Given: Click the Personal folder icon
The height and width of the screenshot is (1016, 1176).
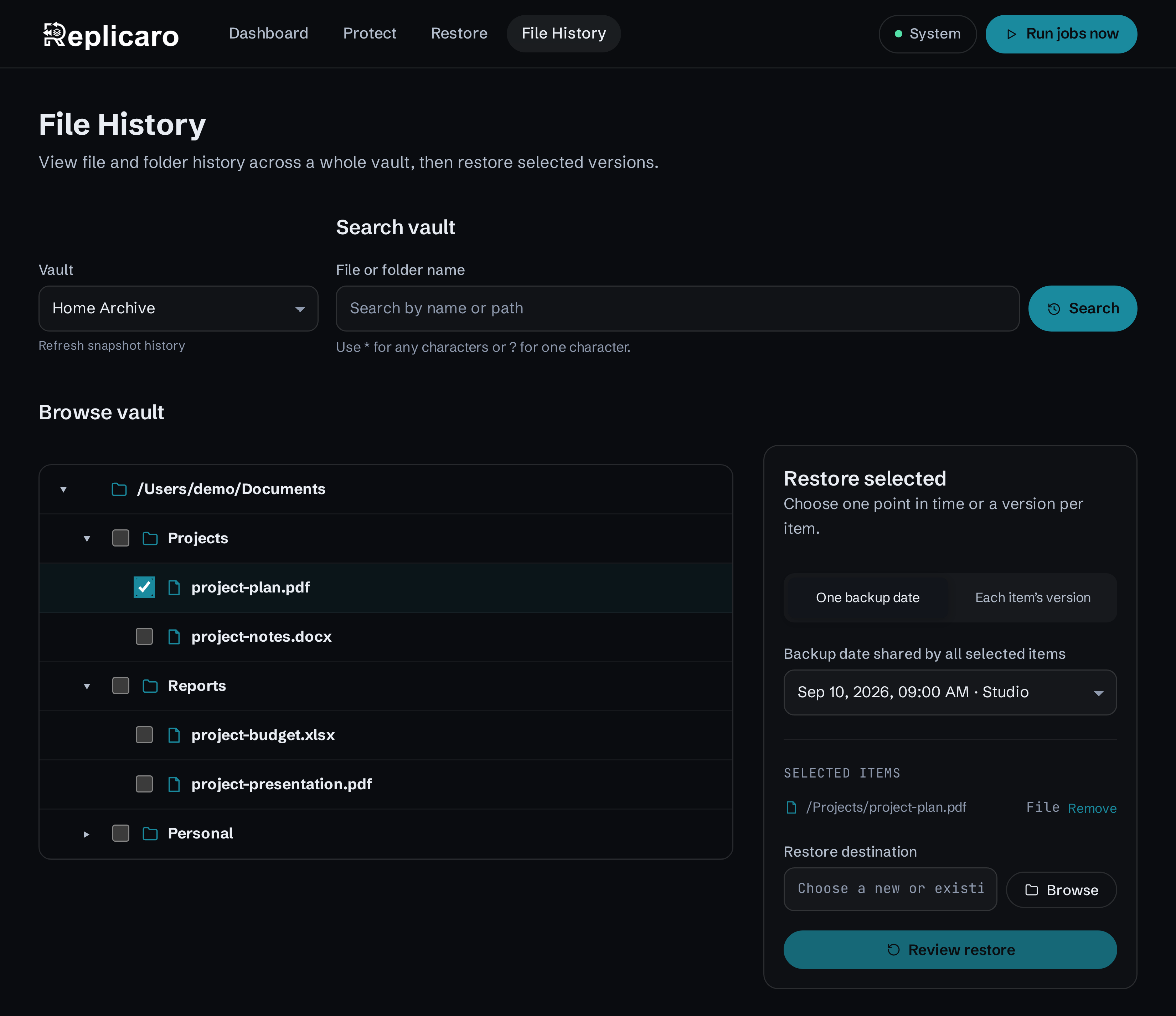Looking at the screenshot, I should pyautogui.click(x=150, y=834).
